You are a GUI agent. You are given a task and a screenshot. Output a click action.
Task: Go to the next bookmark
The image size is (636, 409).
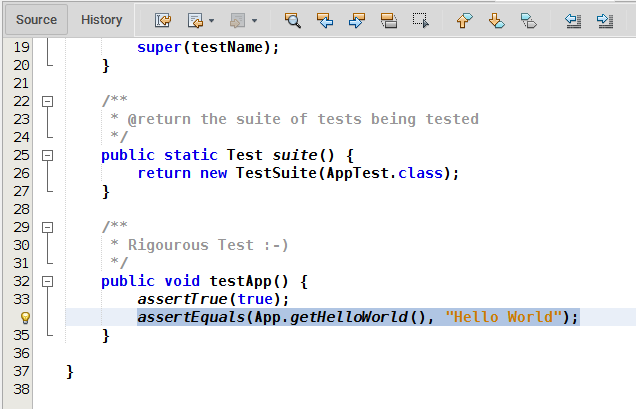496,19
